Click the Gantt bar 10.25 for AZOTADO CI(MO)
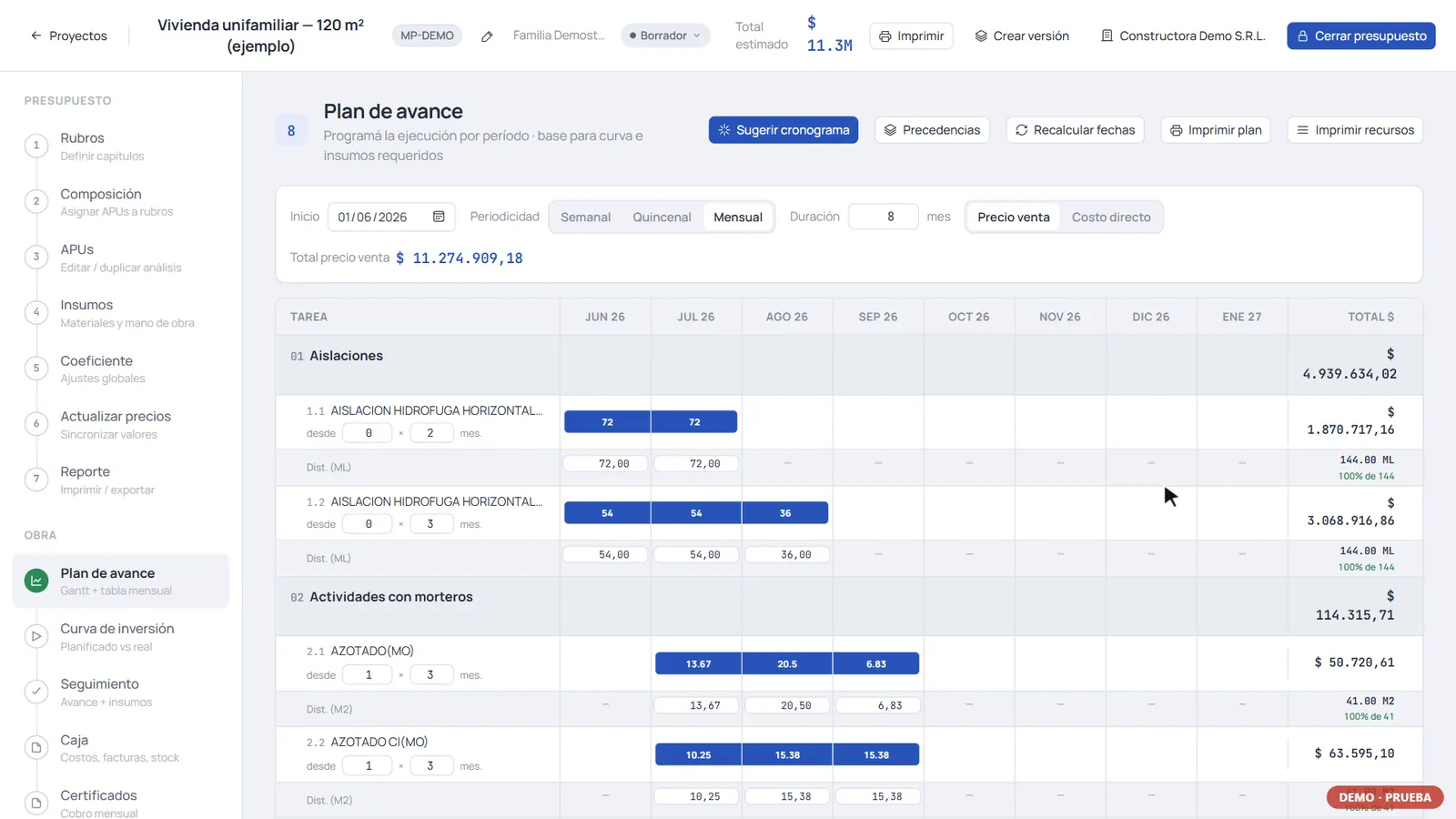 coord(698,755)
